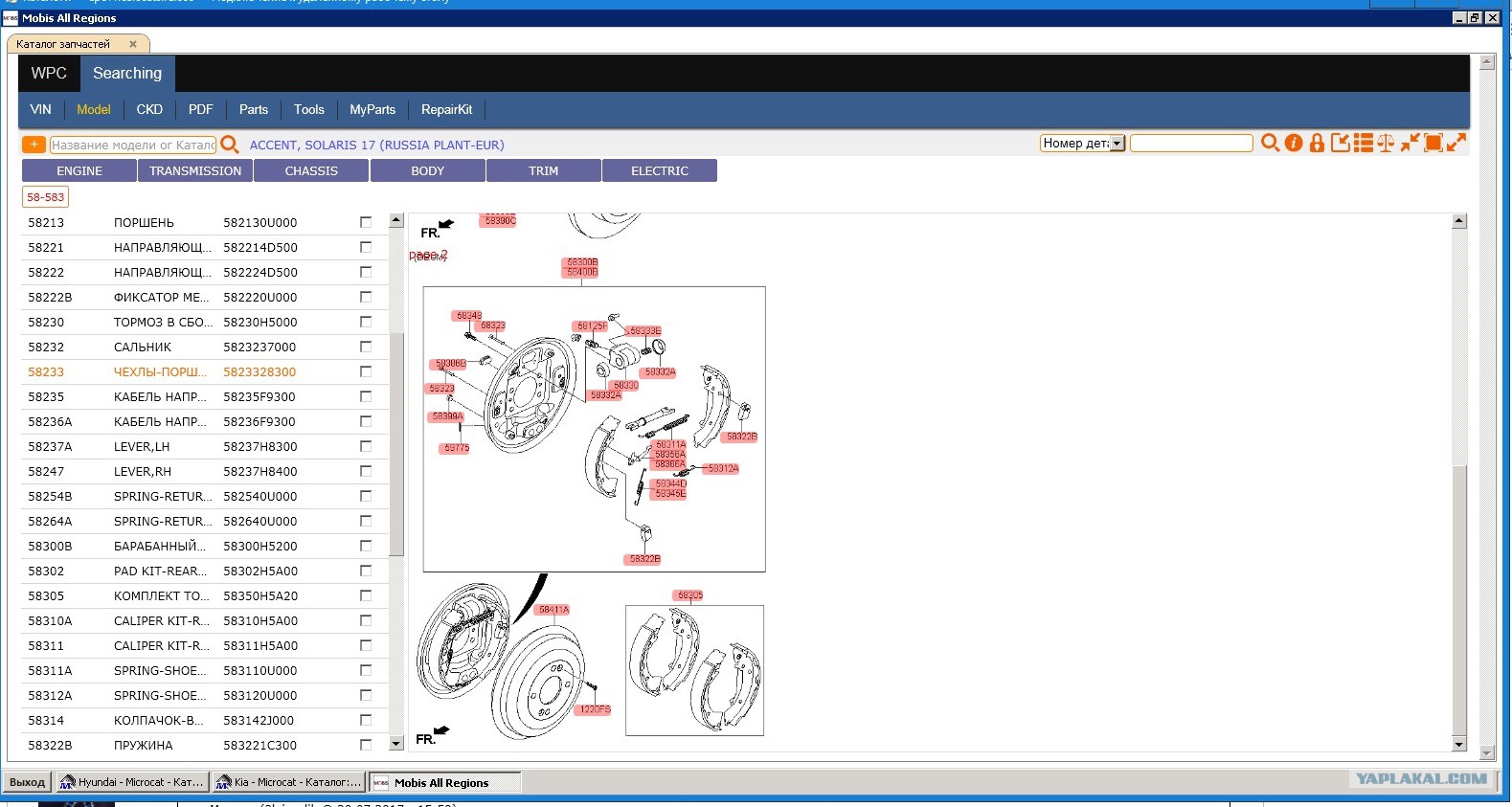1512x807 pixels.
Task: Open the Номер детали dropdown
Action: [1082, 143]
